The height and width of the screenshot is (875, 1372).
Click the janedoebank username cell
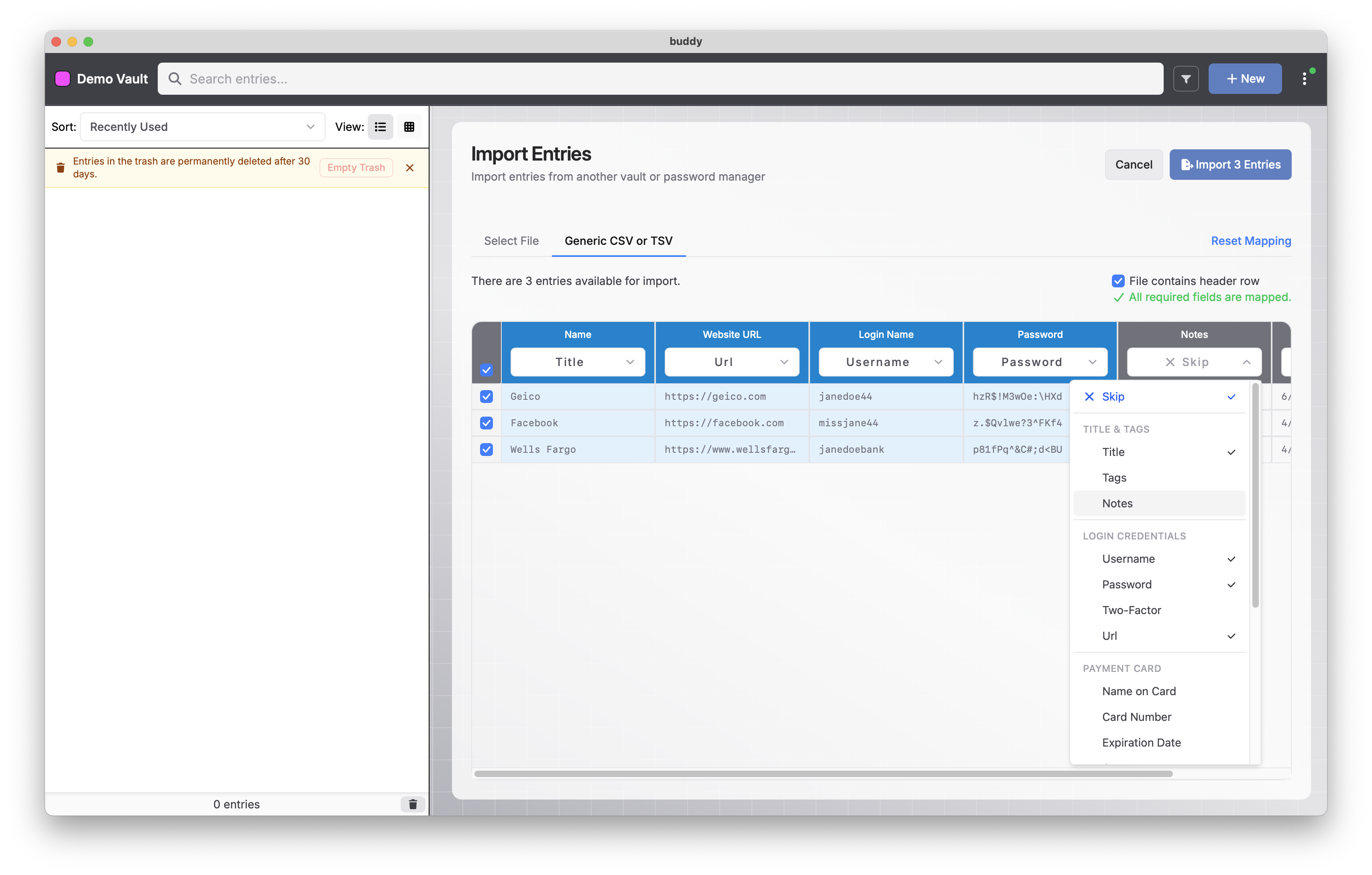click(886, 450)
